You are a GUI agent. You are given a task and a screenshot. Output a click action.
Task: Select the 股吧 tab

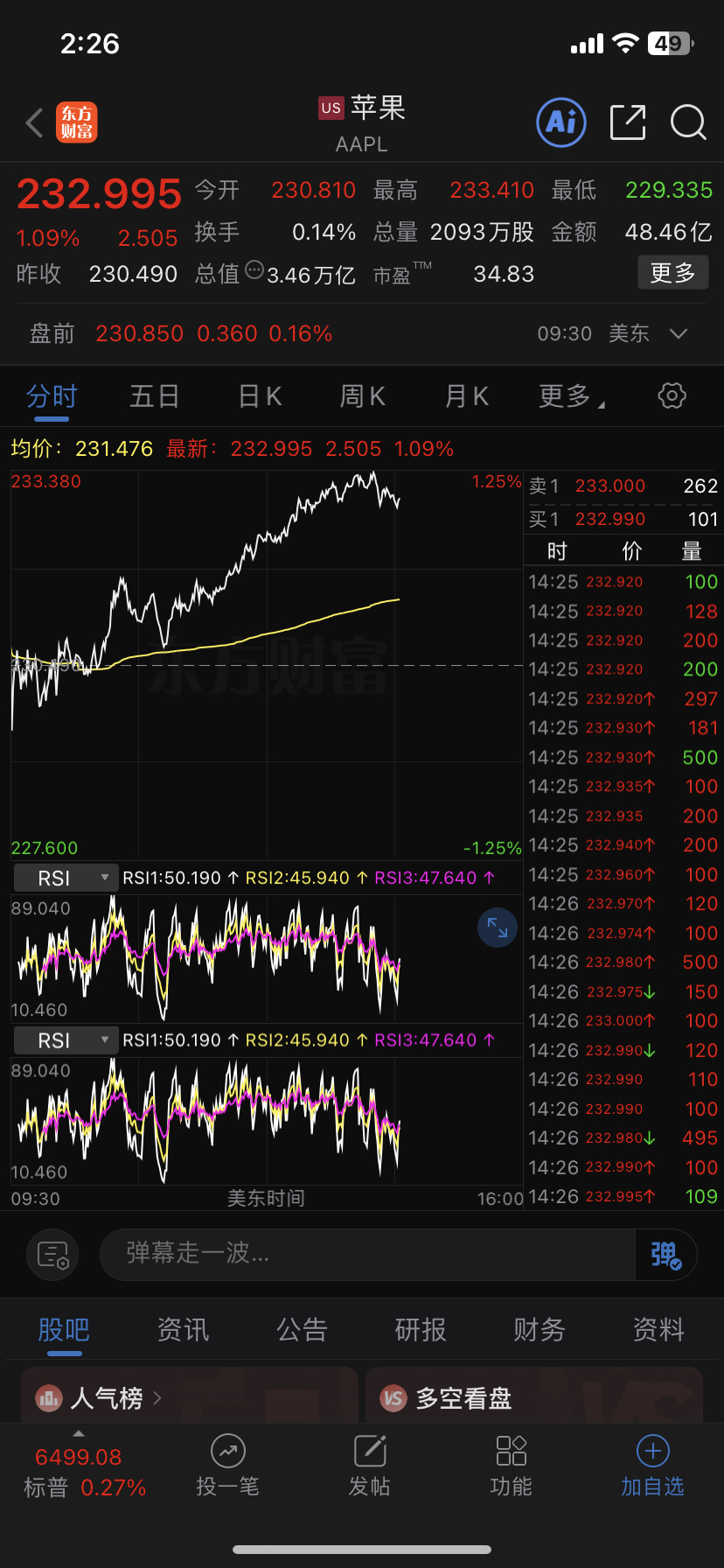coord(64,1330)
